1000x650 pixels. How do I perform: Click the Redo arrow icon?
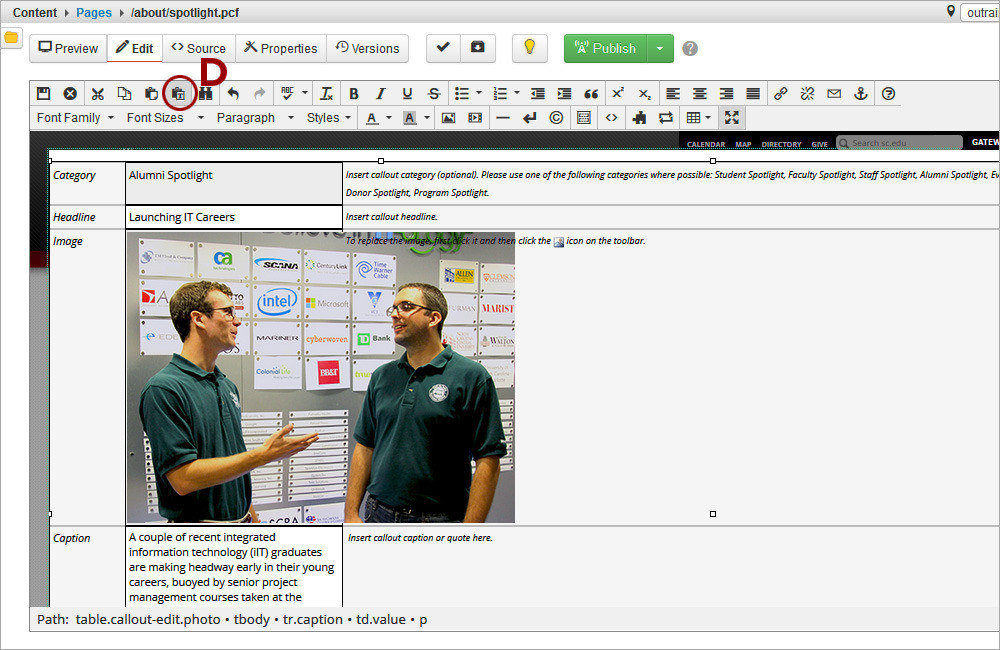coord(260,94)
